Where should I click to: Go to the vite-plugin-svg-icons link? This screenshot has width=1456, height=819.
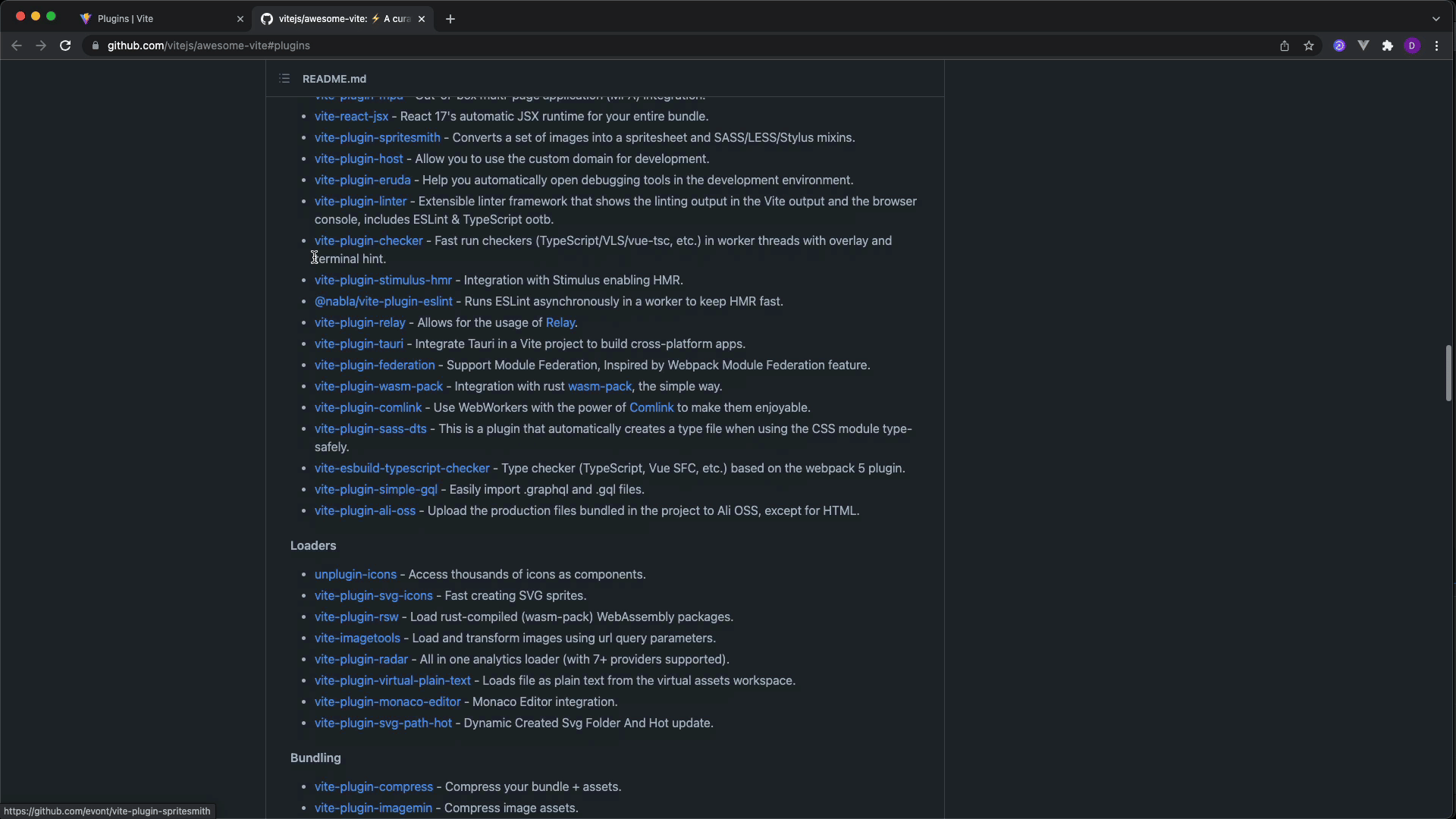coord(374,595)
